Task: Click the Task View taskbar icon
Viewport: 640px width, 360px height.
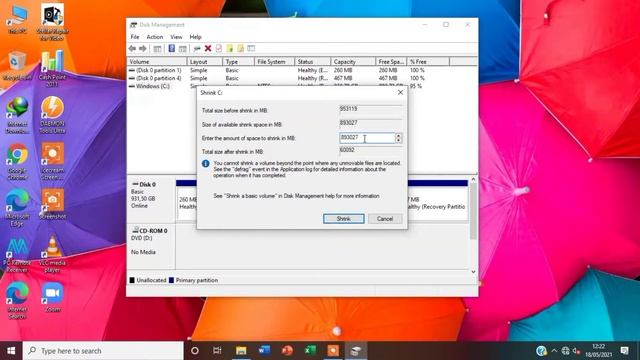Action: [x=217, y=351]
